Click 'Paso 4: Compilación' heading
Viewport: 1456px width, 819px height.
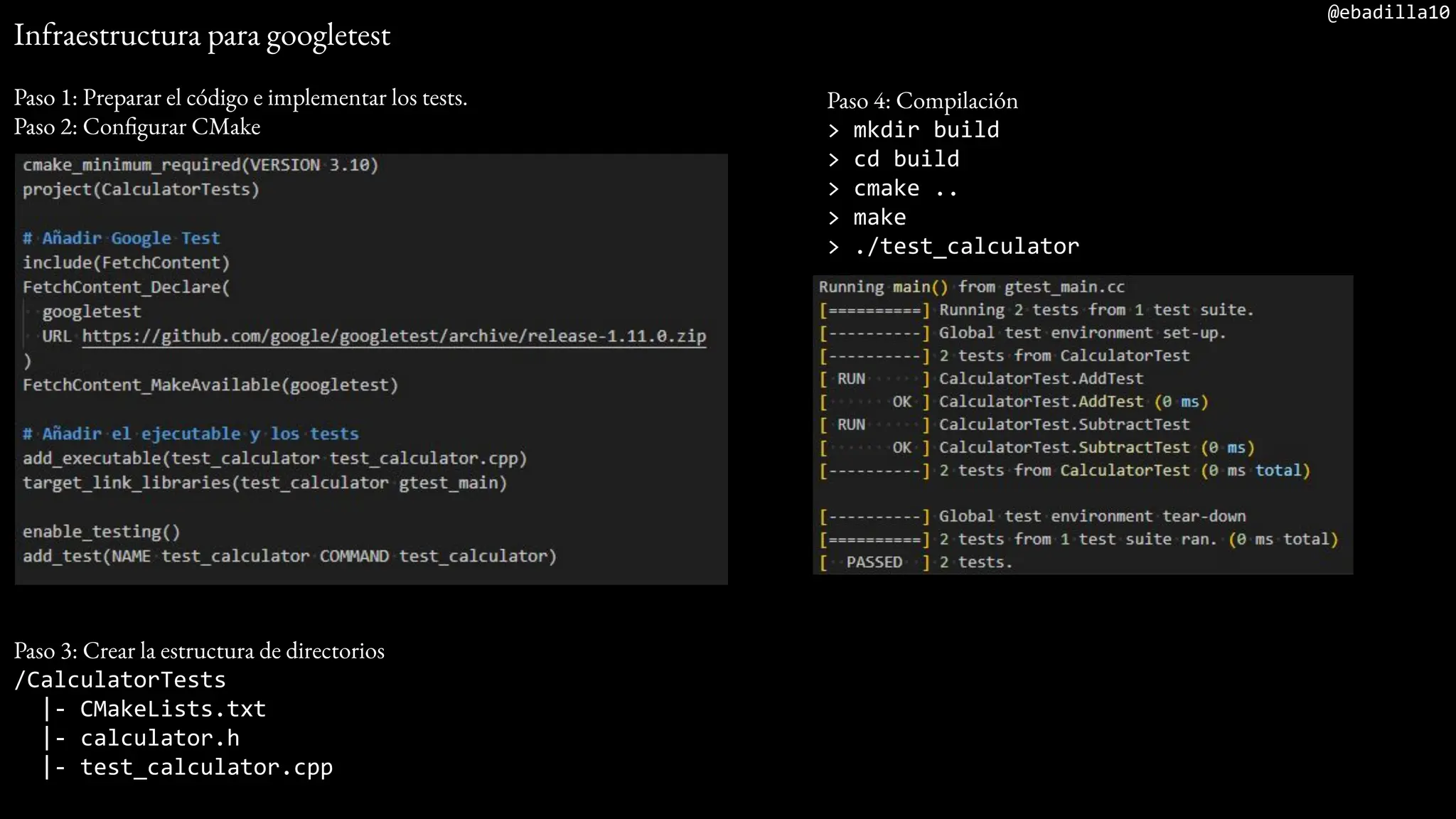click(x=922, y=101)
